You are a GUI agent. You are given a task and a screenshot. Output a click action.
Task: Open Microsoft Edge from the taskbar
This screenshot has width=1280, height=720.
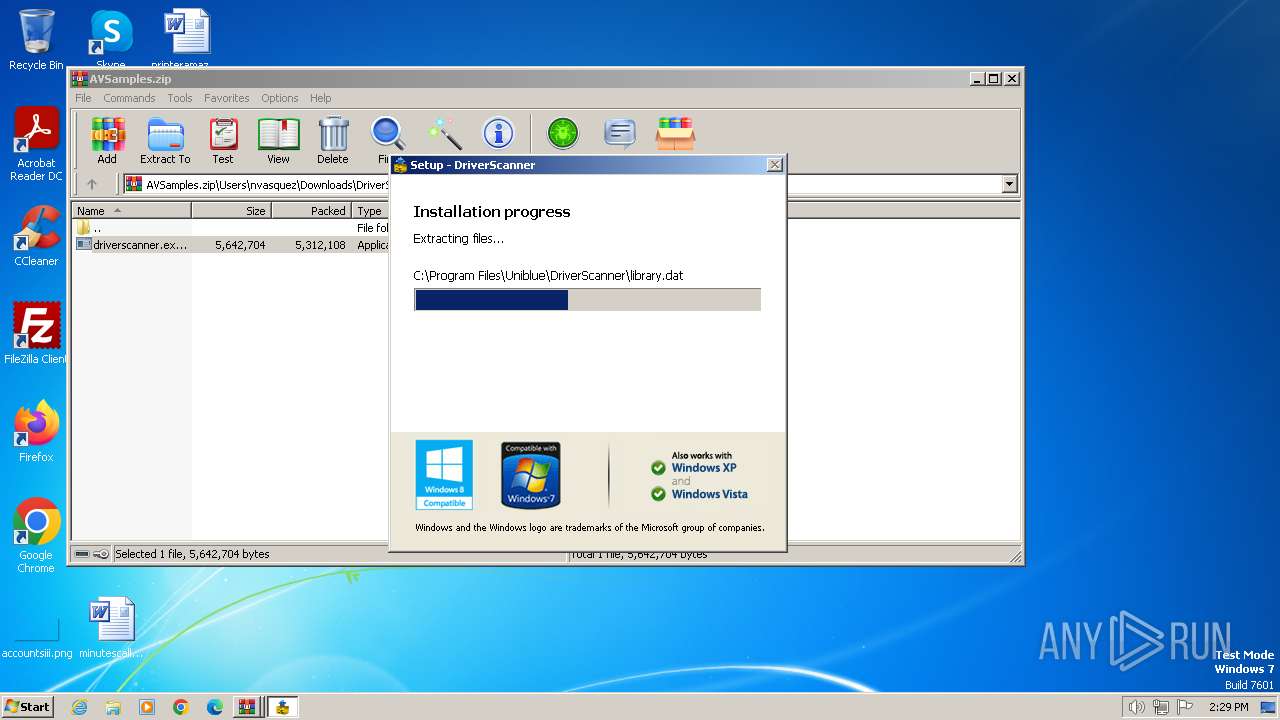coord(215,707)
